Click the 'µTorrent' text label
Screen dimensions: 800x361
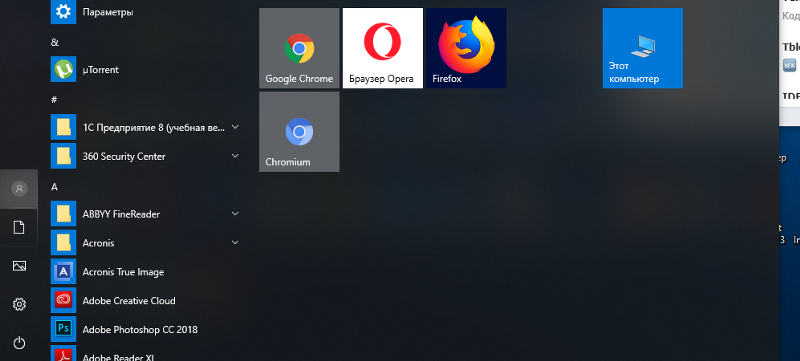[x=101, y=70]
